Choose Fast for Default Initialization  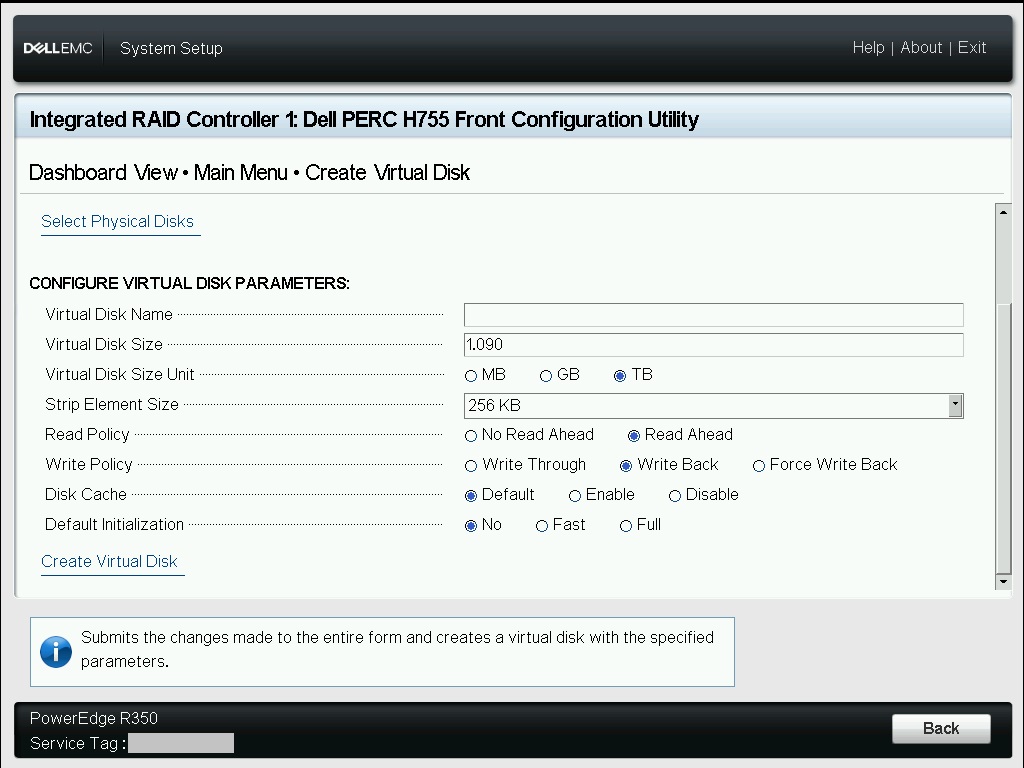[541, 526]
